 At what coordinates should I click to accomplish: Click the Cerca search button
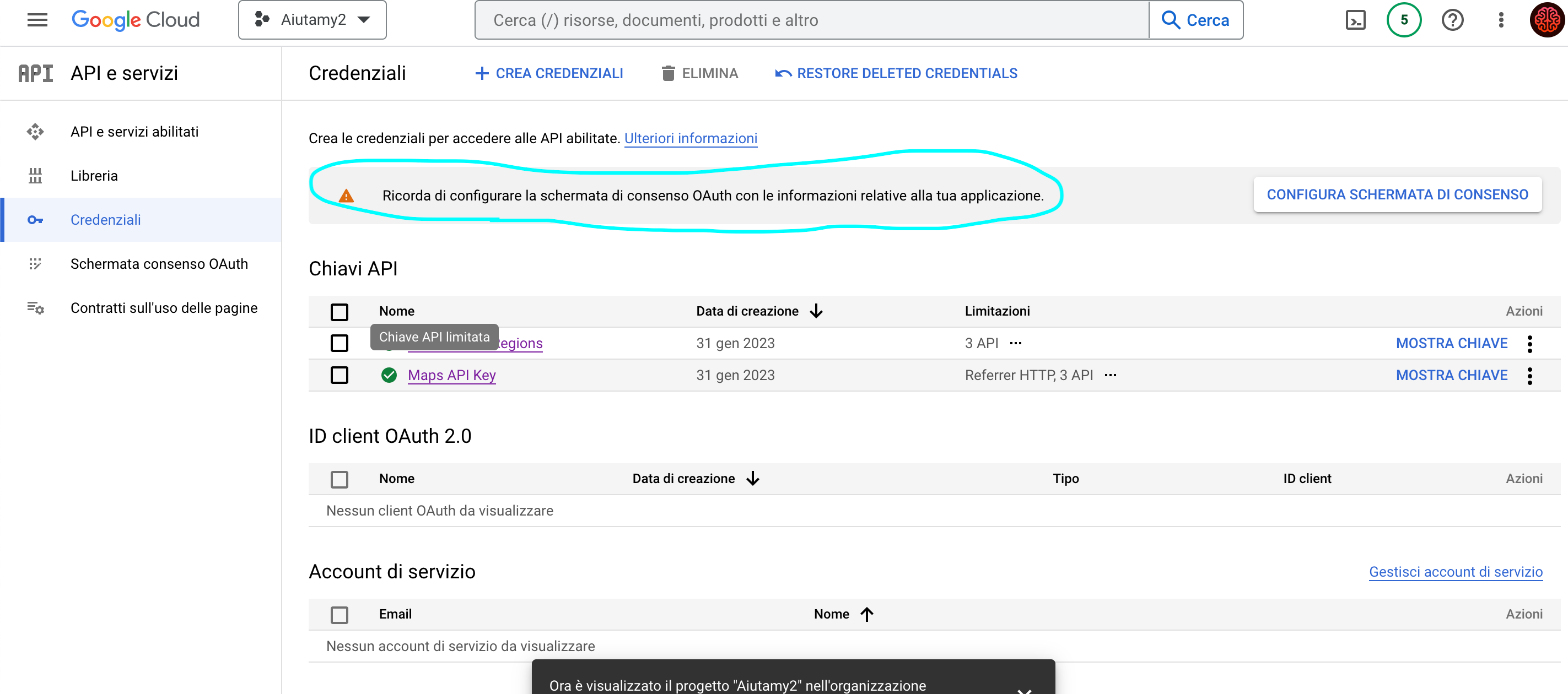(1195, 20)
